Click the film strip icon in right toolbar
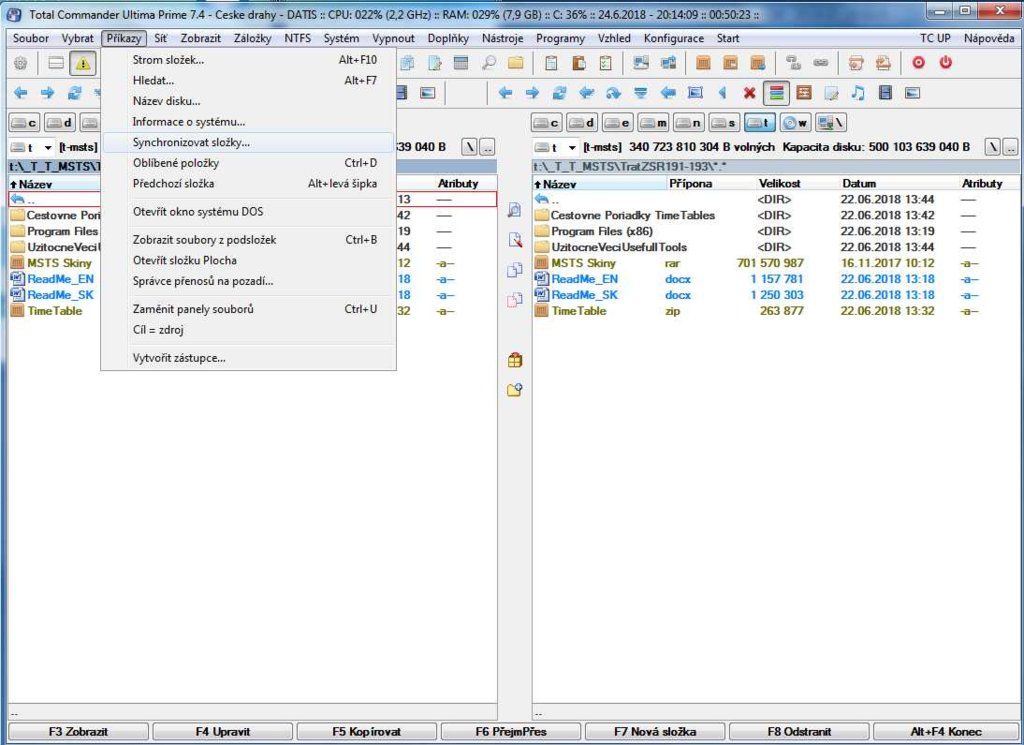This screenshot has height=745, width=1024. [886, 93]
